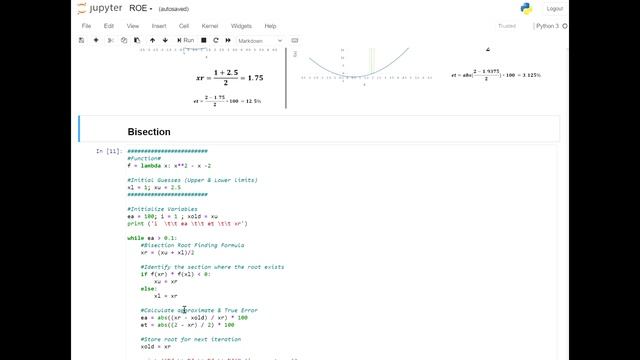The width and height of the screenshot is (640, 360).
Task: Click the 'while ea > 0.1:' line
Action: [151, 238]
